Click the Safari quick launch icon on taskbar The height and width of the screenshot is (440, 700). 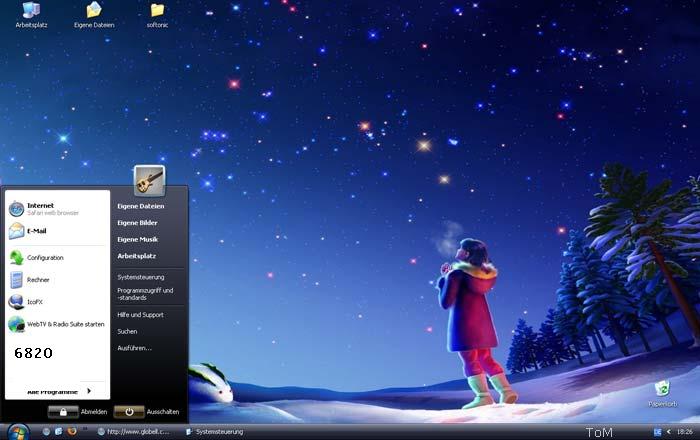coord(46,432)
